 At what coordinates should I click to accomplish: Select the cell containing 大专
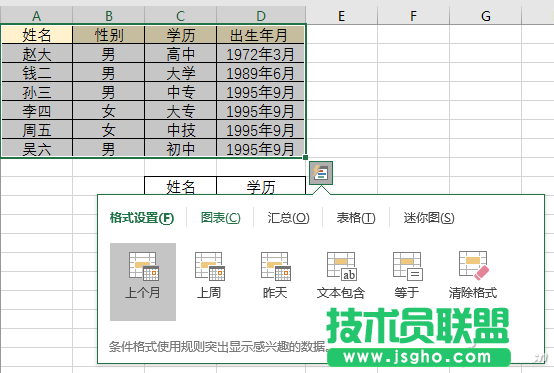click(181, 111)
